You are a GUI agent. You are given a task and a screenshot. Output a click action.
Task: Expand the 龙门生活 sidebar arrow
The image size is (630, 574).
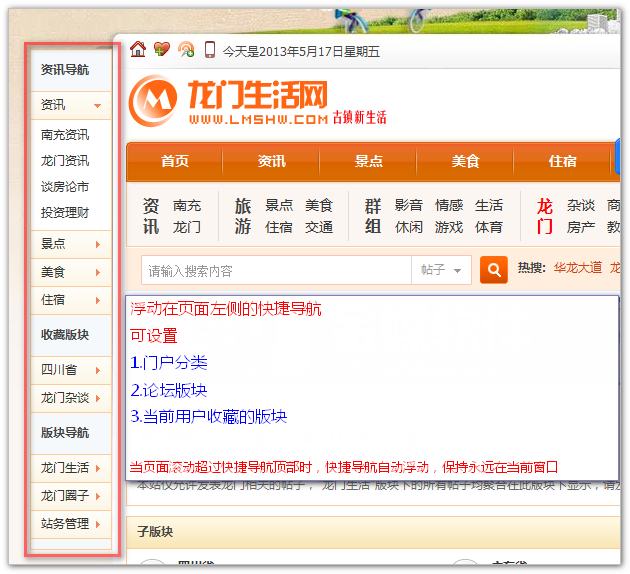(98, 468)
